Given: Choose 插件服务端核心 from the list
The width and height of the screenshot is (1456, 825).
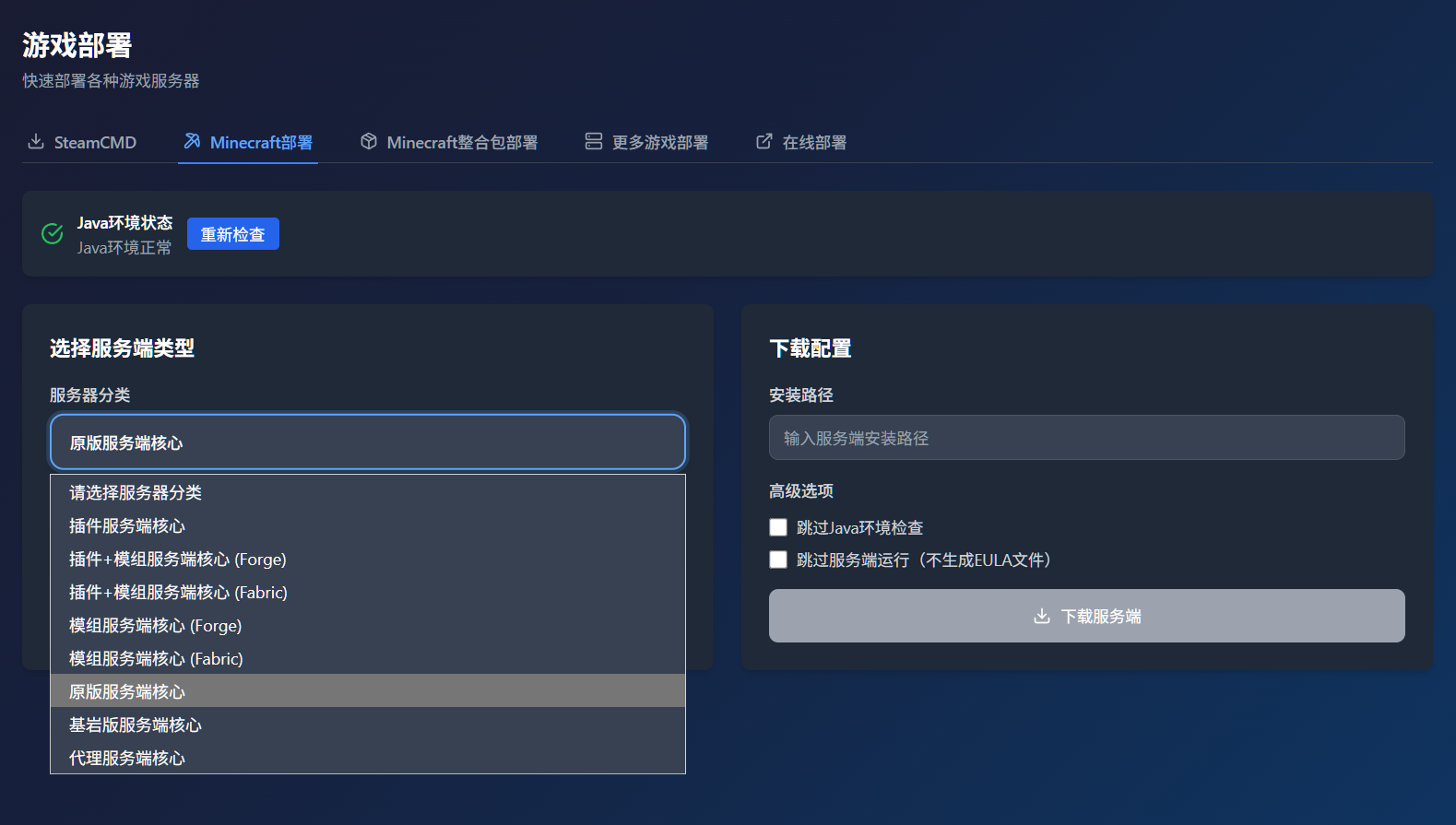Looking at the screenshot, I should click(368, 525).
